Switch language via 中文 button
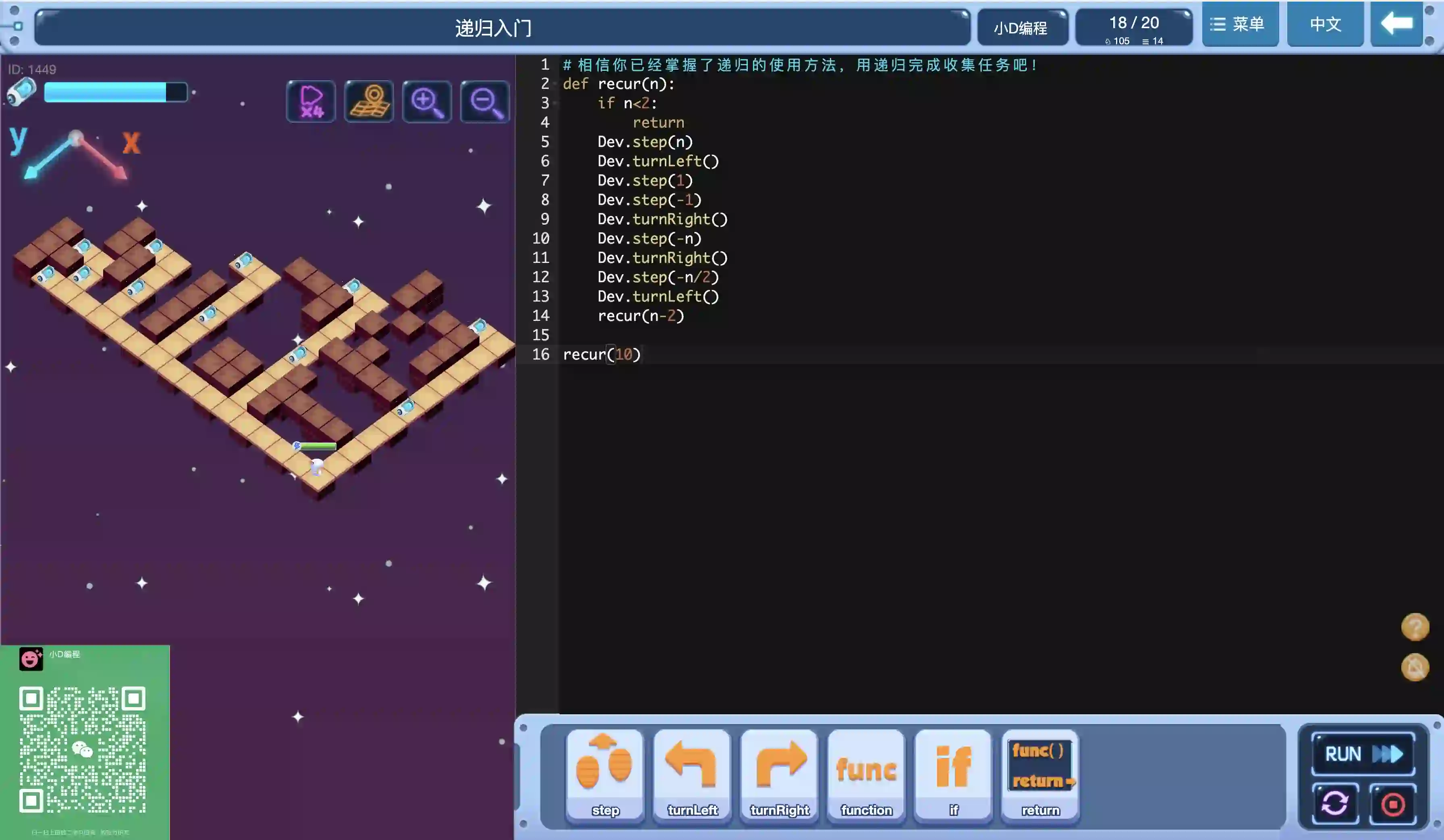Viewport: 1444px width, 840px height. coord(1325,24)
